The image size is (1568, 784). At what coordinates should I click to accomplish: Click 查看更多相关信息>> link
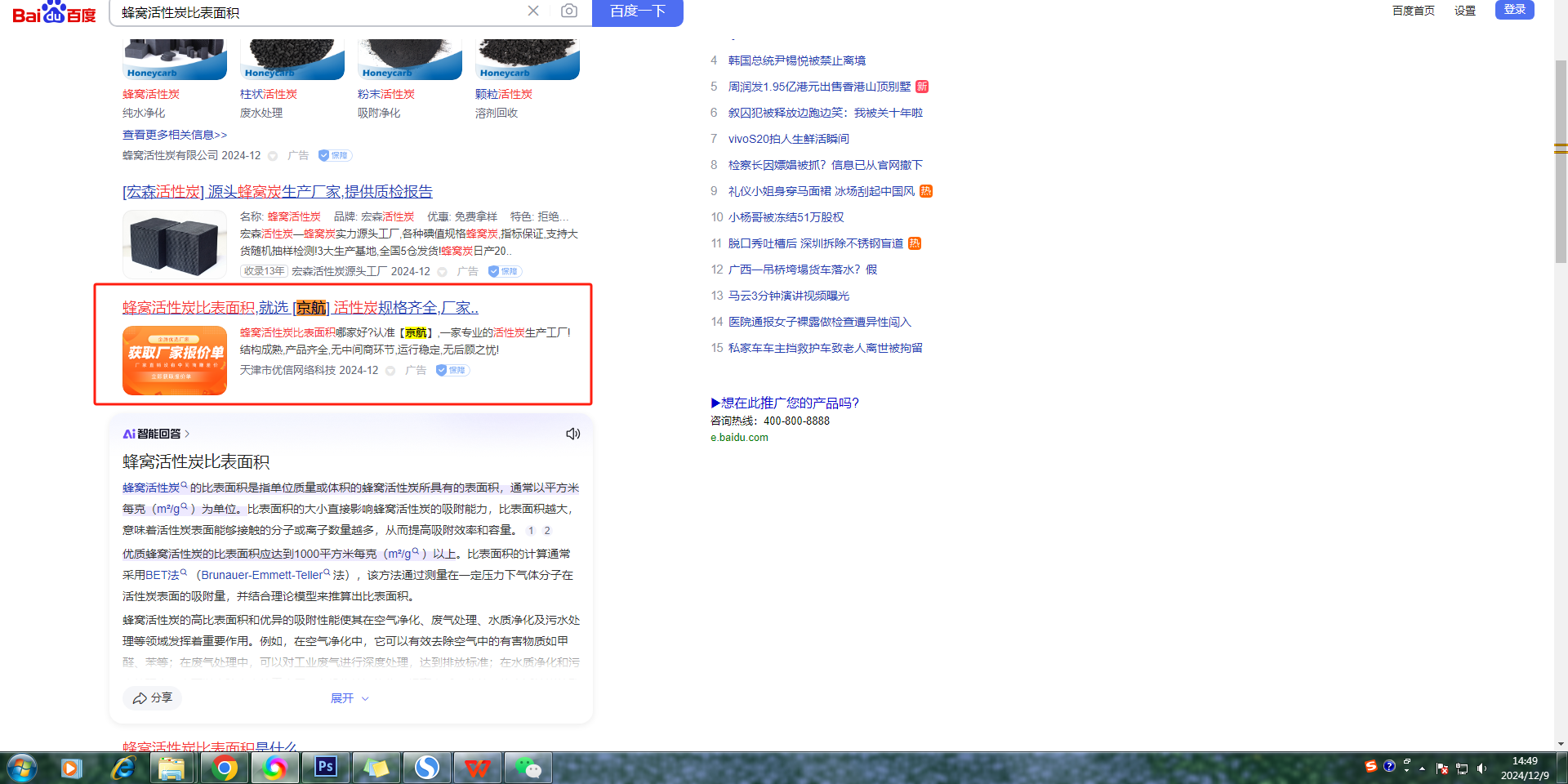[175, 135]
